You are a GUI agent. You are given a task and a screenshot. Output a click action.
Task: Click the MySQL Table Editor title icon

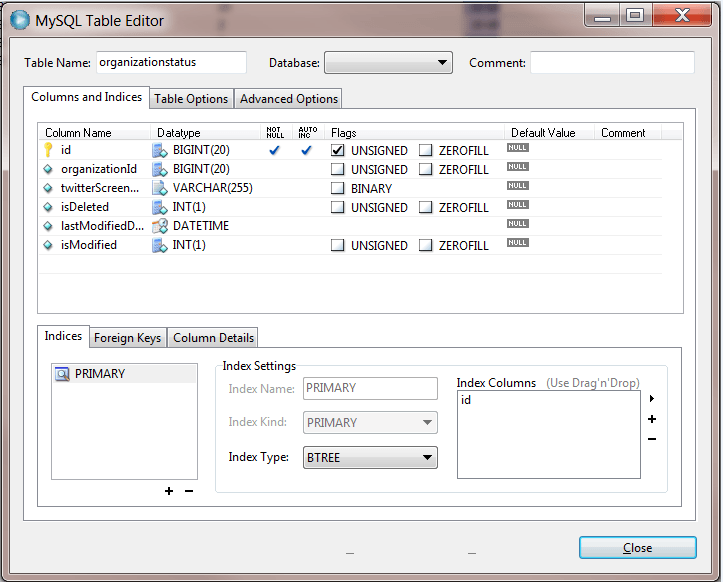(x=20, y=20)
